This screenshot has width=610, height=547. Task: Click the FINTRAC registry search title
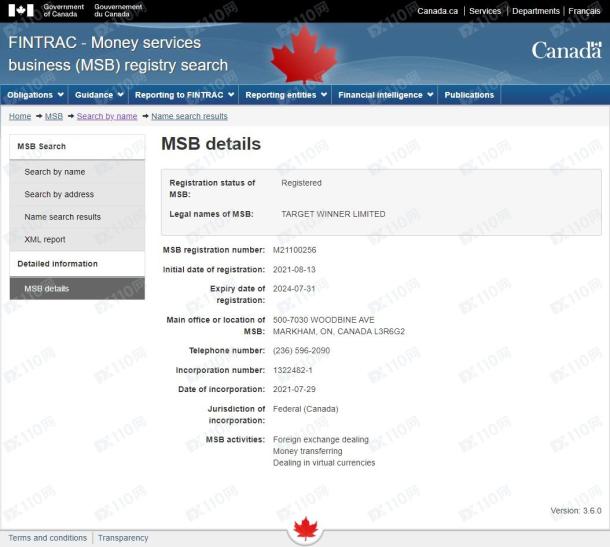pos(118,54)
